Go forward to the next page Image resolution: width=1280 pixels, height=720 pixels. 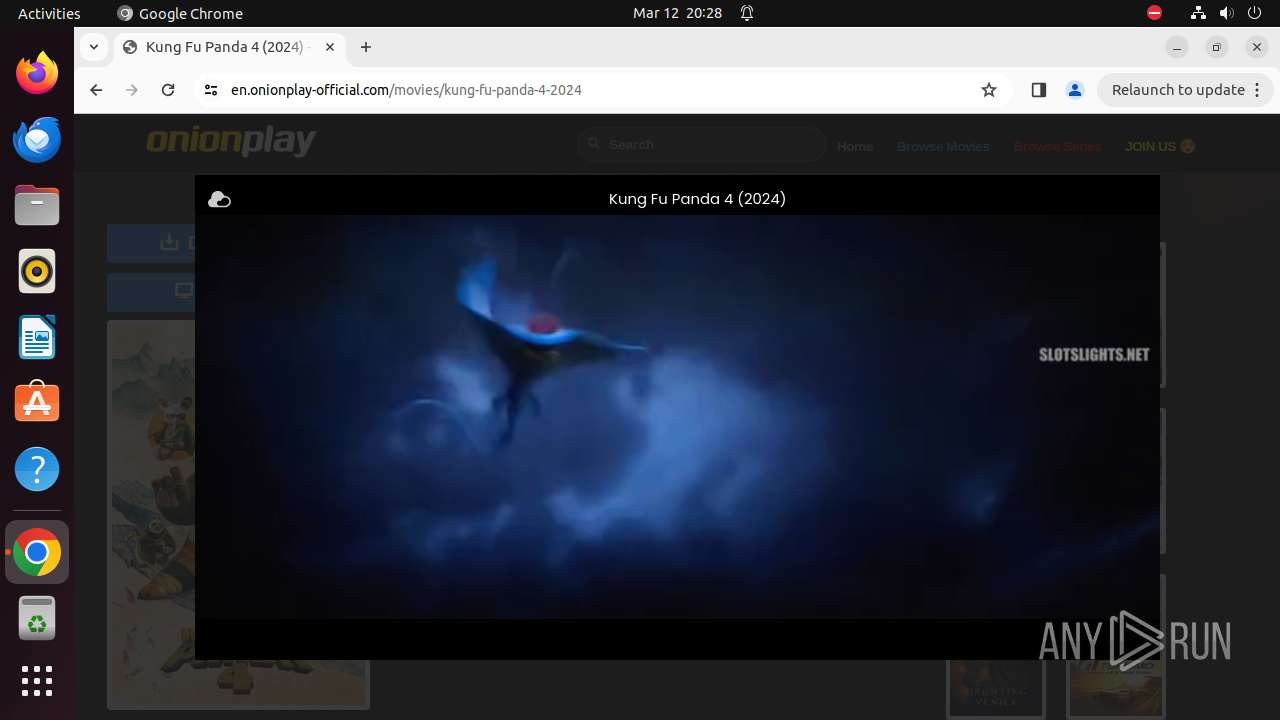click(x=132, y=90)
